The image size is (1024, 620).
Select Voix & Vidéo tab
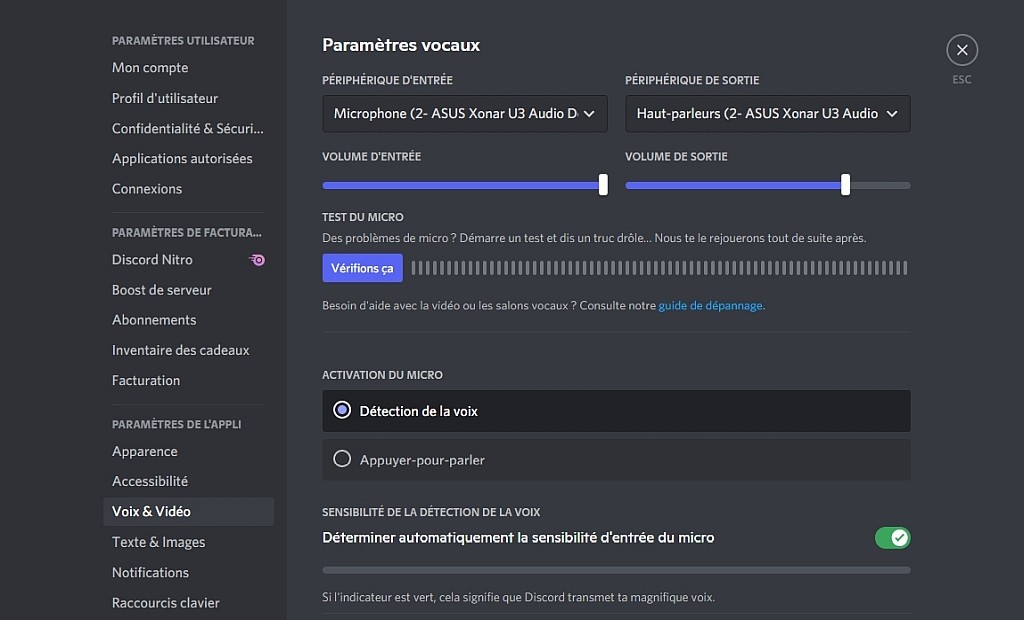point(189,512)
